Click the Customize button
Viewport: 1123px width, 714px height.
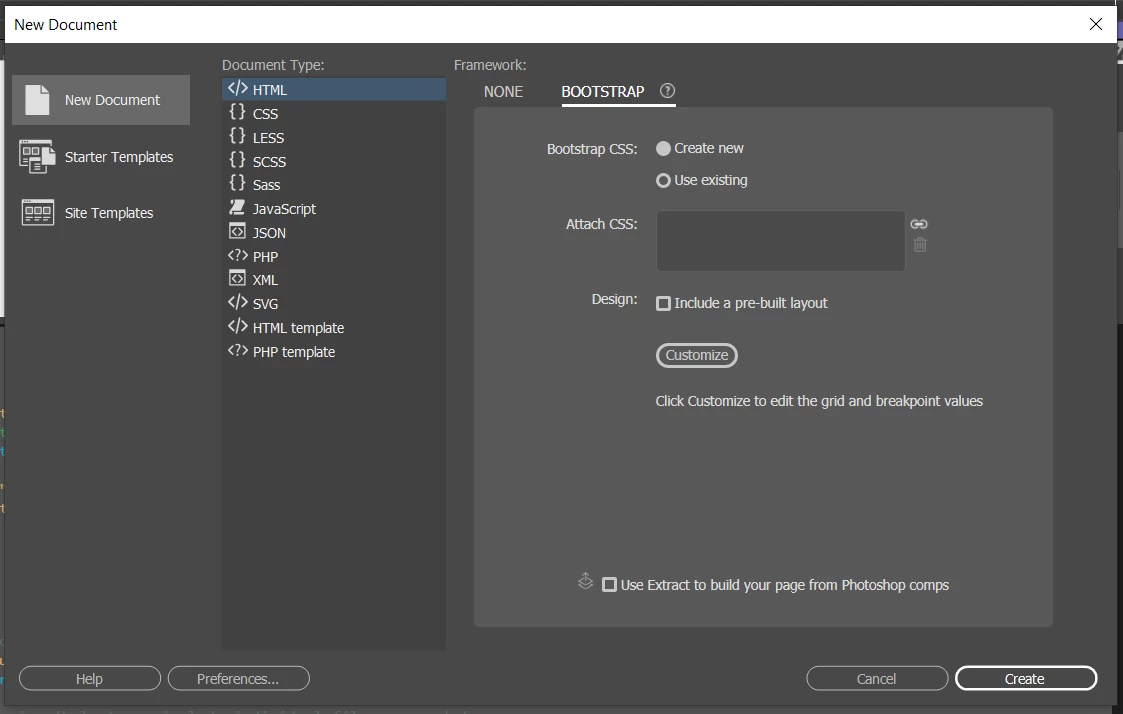tap(697, 355)
